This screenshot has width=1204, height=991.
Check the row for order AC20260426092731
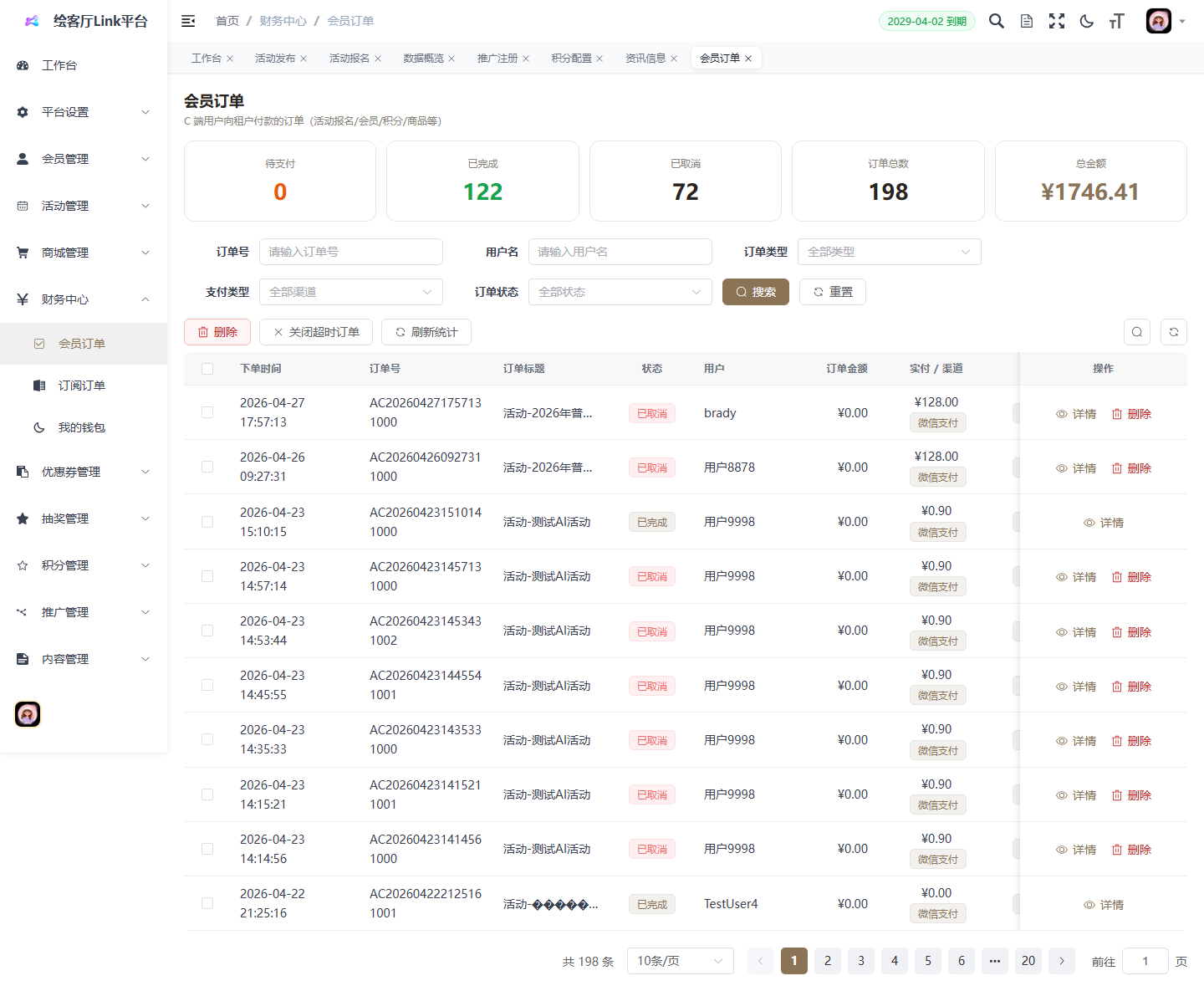207,467
